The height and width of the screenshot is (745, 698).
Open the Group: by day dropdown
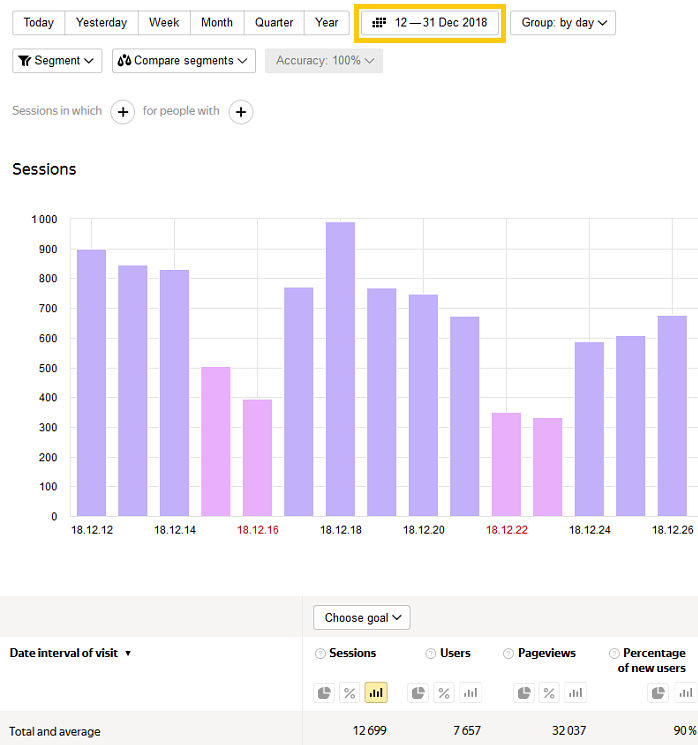562,23
